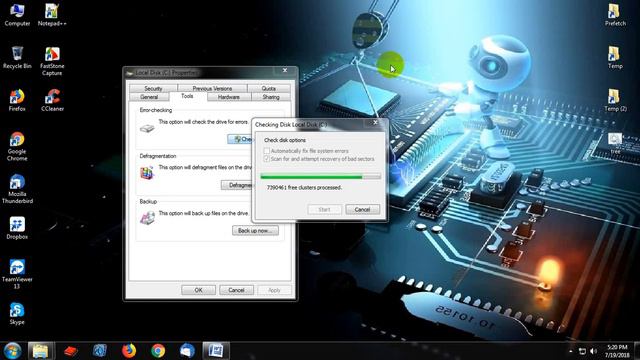This screenshot has width=640, height=360.
Task: Switch to the Quota tab
Action: point(269,88)
